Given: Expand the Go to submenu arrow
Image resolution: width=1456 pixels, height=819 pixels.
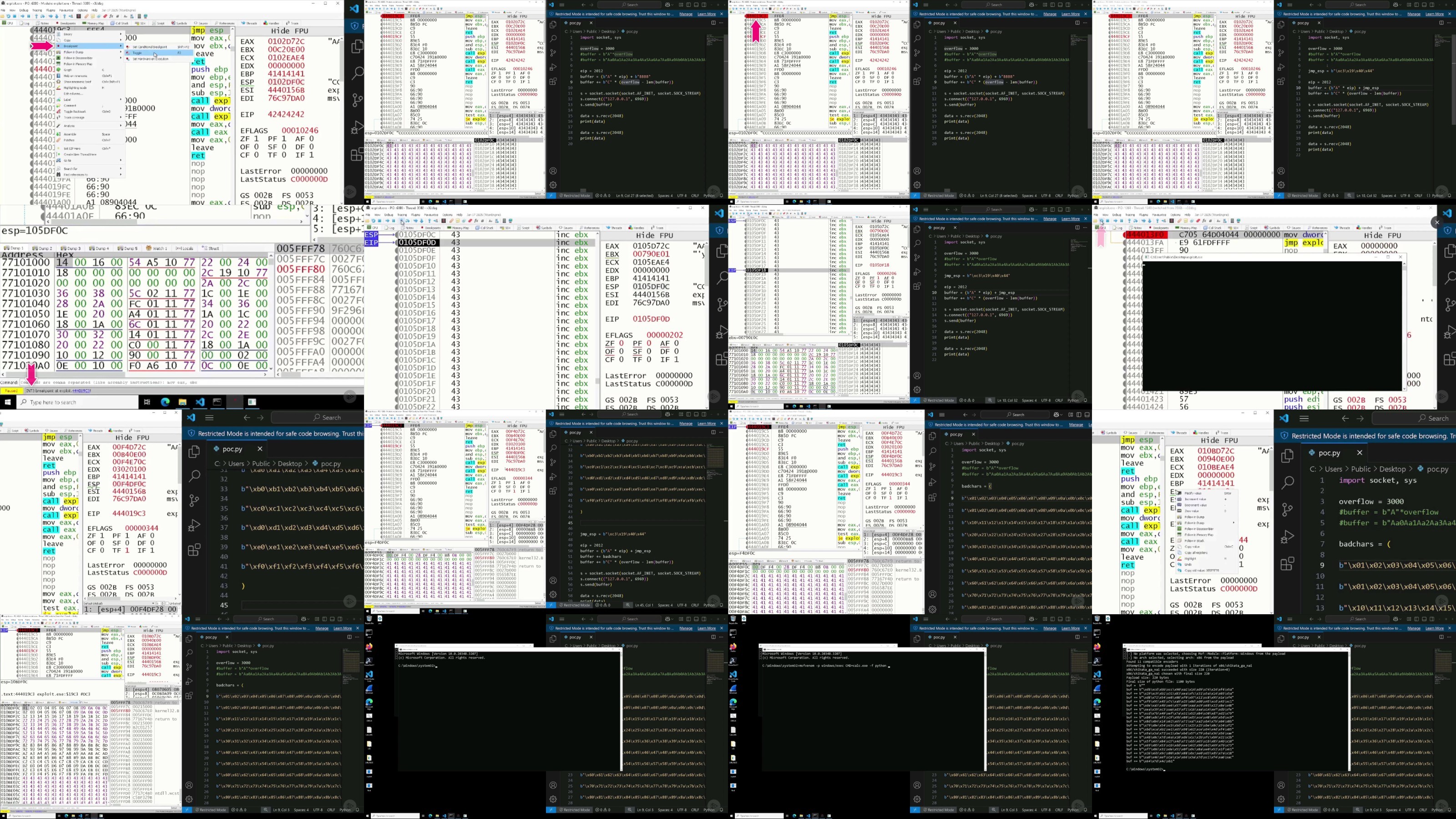Looking at the screenshot, I should click(x=121, y=160).
